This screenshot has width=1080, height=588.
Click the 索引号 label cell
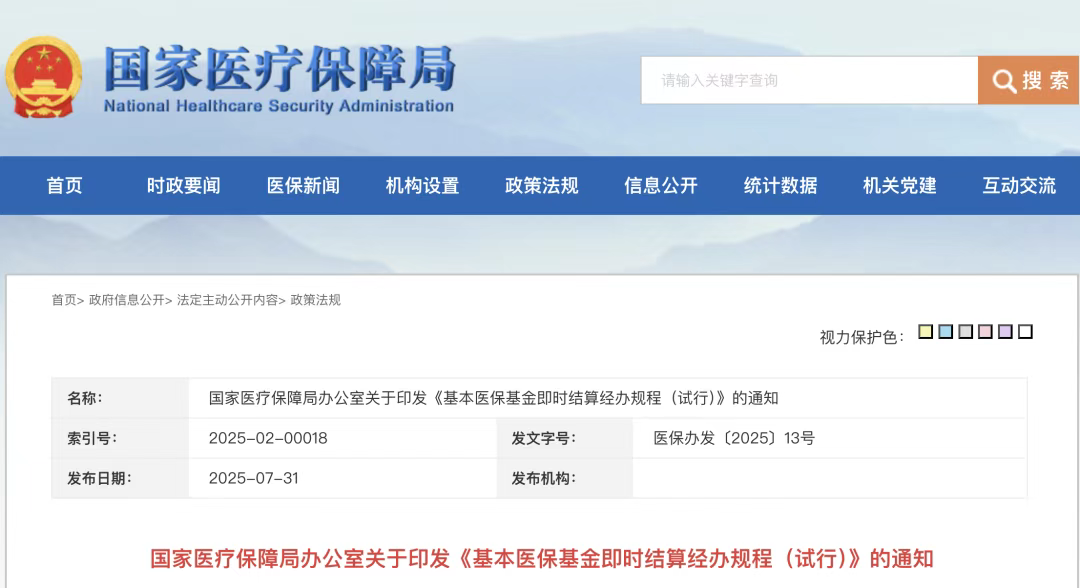click(121, 438)
